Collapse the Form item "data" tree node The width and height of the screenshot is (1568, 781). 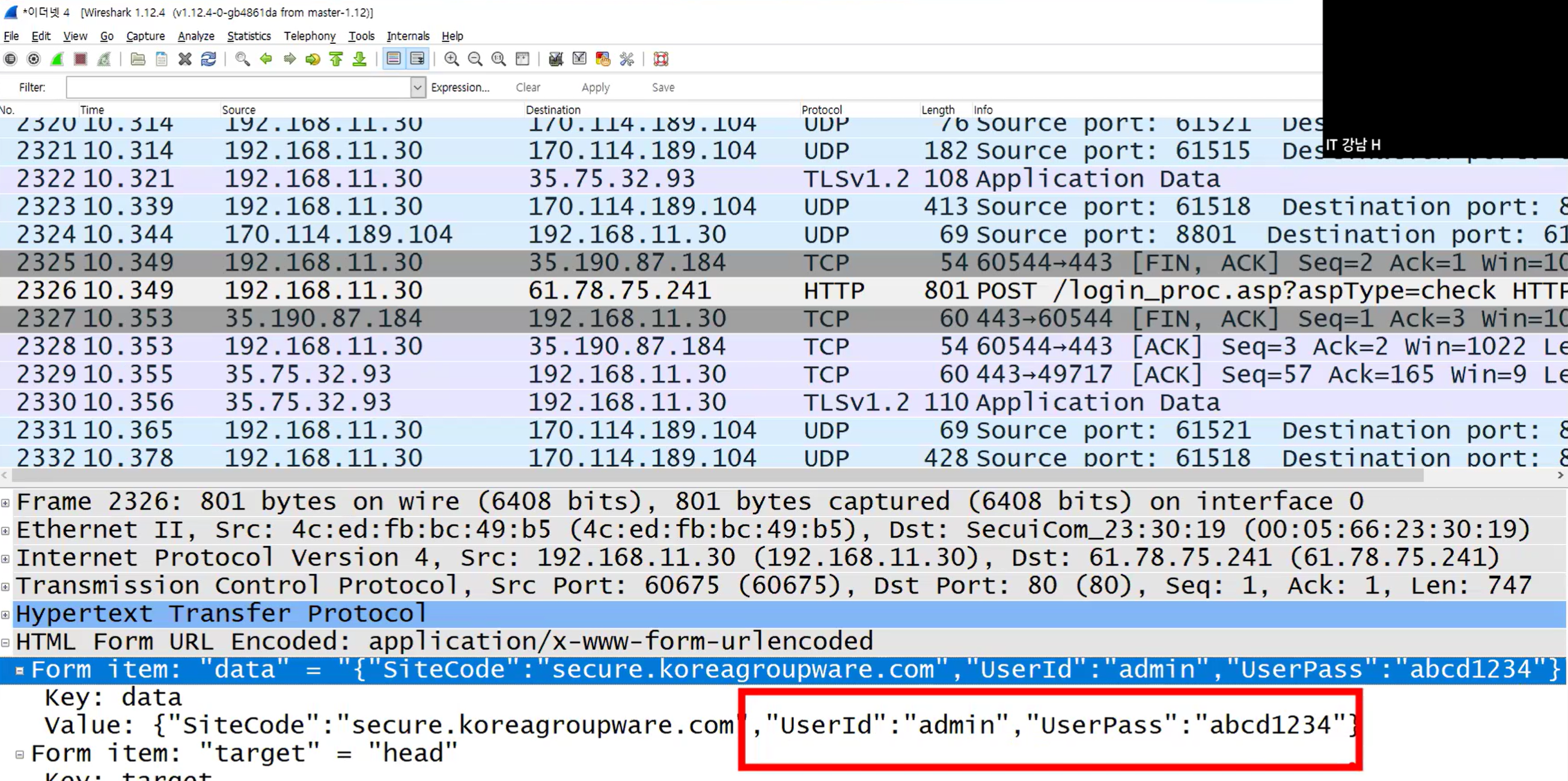coord(19,670)
